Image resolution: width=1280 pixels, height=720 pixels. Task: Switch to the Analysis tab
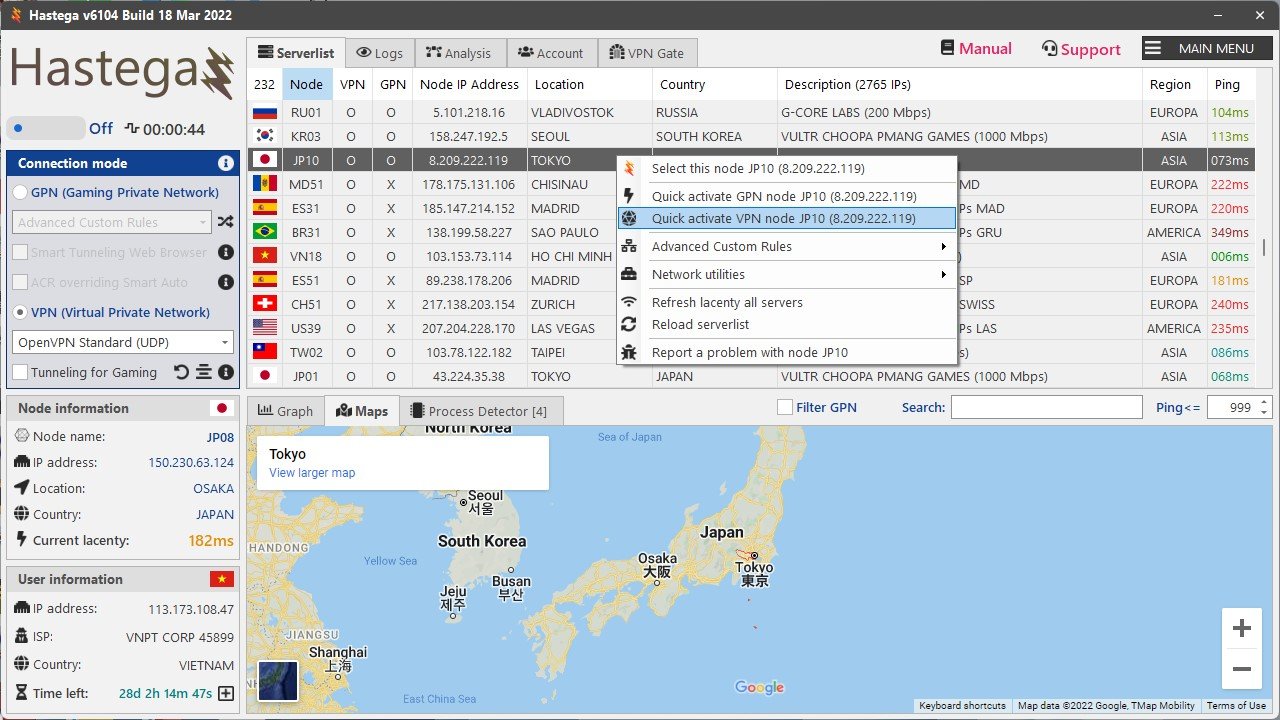click(459, 53)
